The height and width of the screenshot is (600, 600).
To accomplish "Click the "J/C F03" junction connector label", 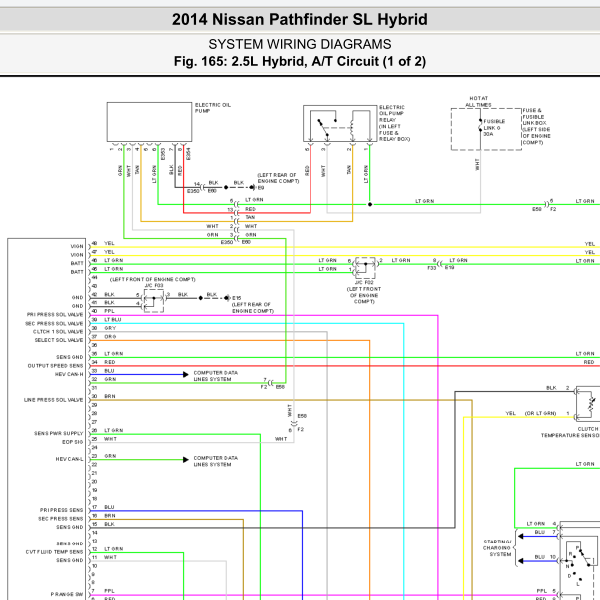I will (154, 285).
